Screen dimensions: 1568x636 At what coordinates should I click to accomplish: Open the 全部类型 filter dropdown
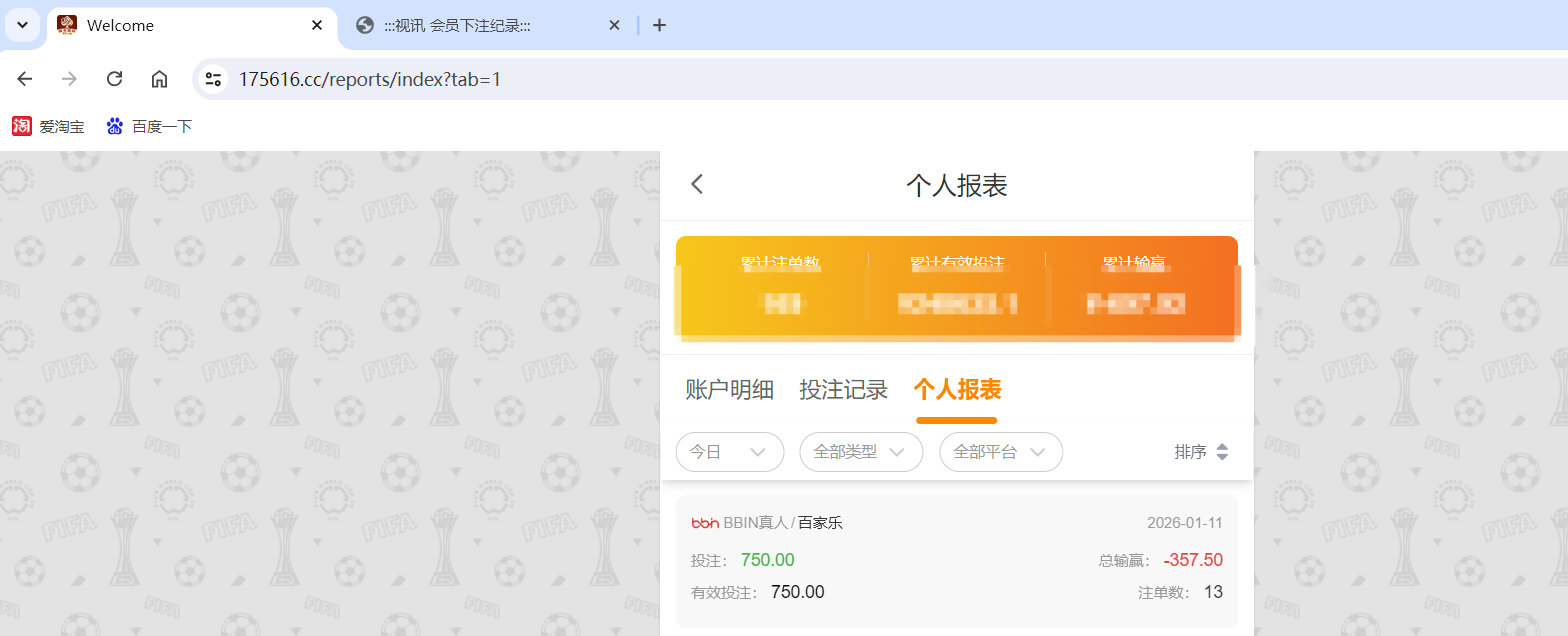(x=861, y=452)
